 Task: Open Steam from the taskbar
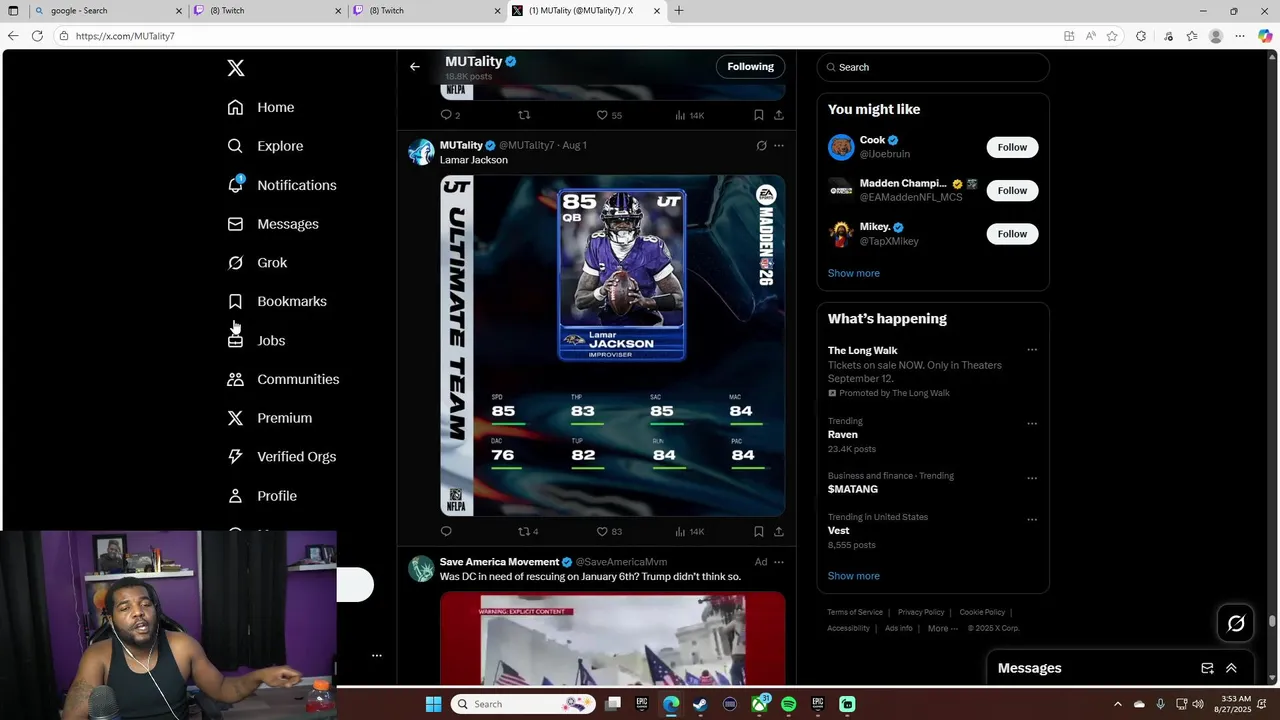click(x=700, y=704)
